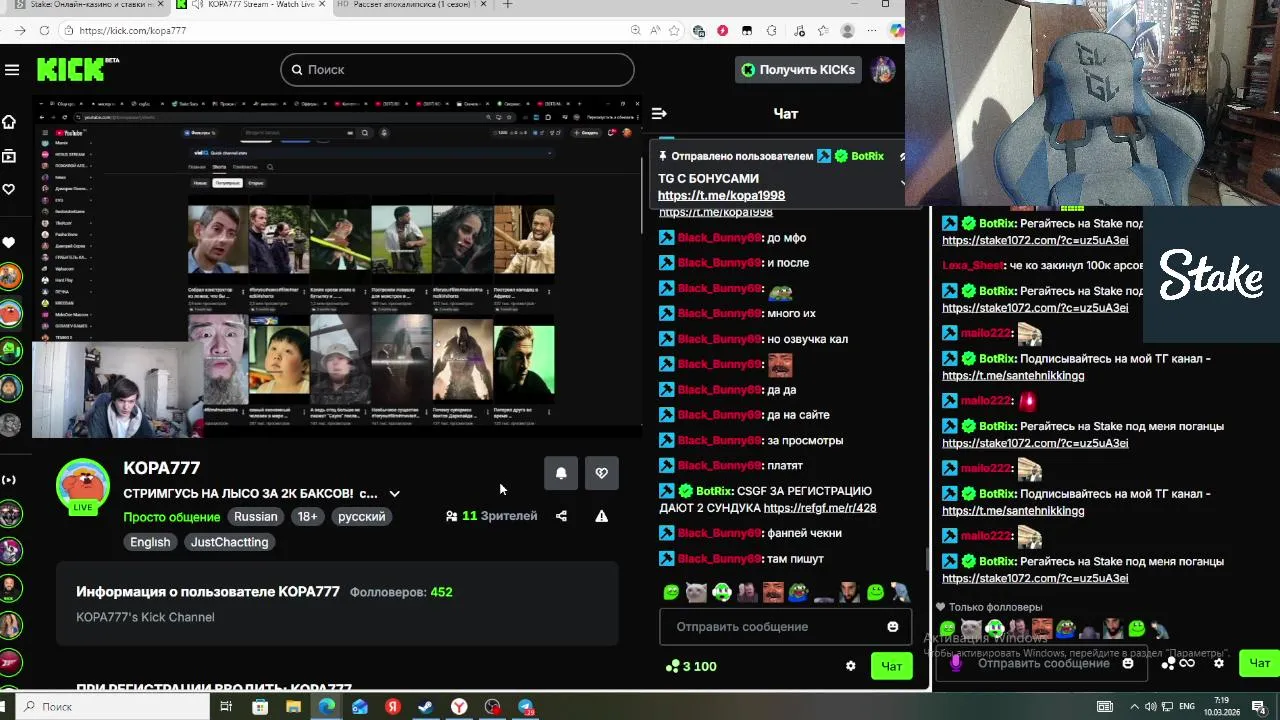Report stream with the warning triangle icon
This screenshot has height=720, width=1280.
click(x=601, y=517)
